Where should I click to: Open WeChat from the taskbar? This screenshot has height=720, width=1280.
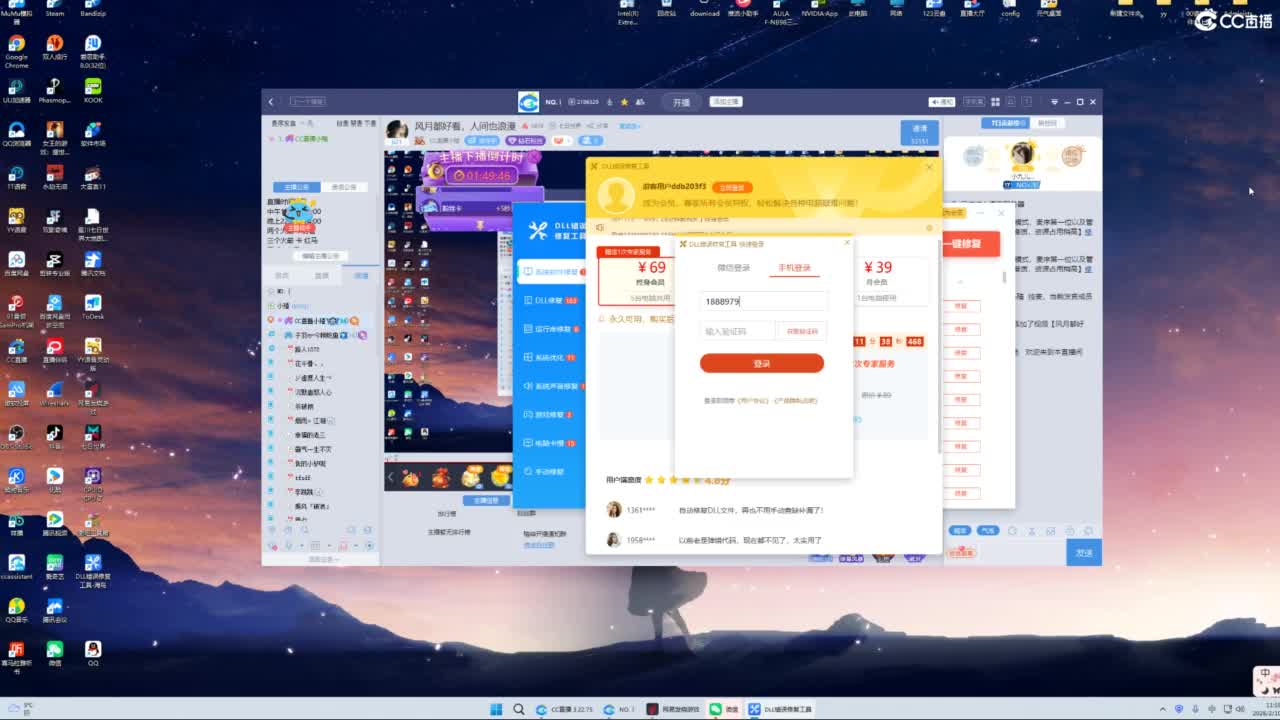[725, 709]
